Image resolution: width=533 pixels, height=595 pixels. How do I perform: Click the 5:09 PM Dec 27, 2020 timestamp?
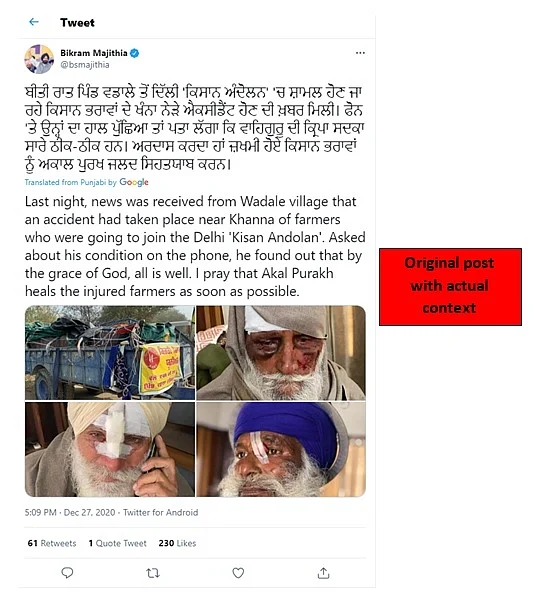tap(70, 512)
